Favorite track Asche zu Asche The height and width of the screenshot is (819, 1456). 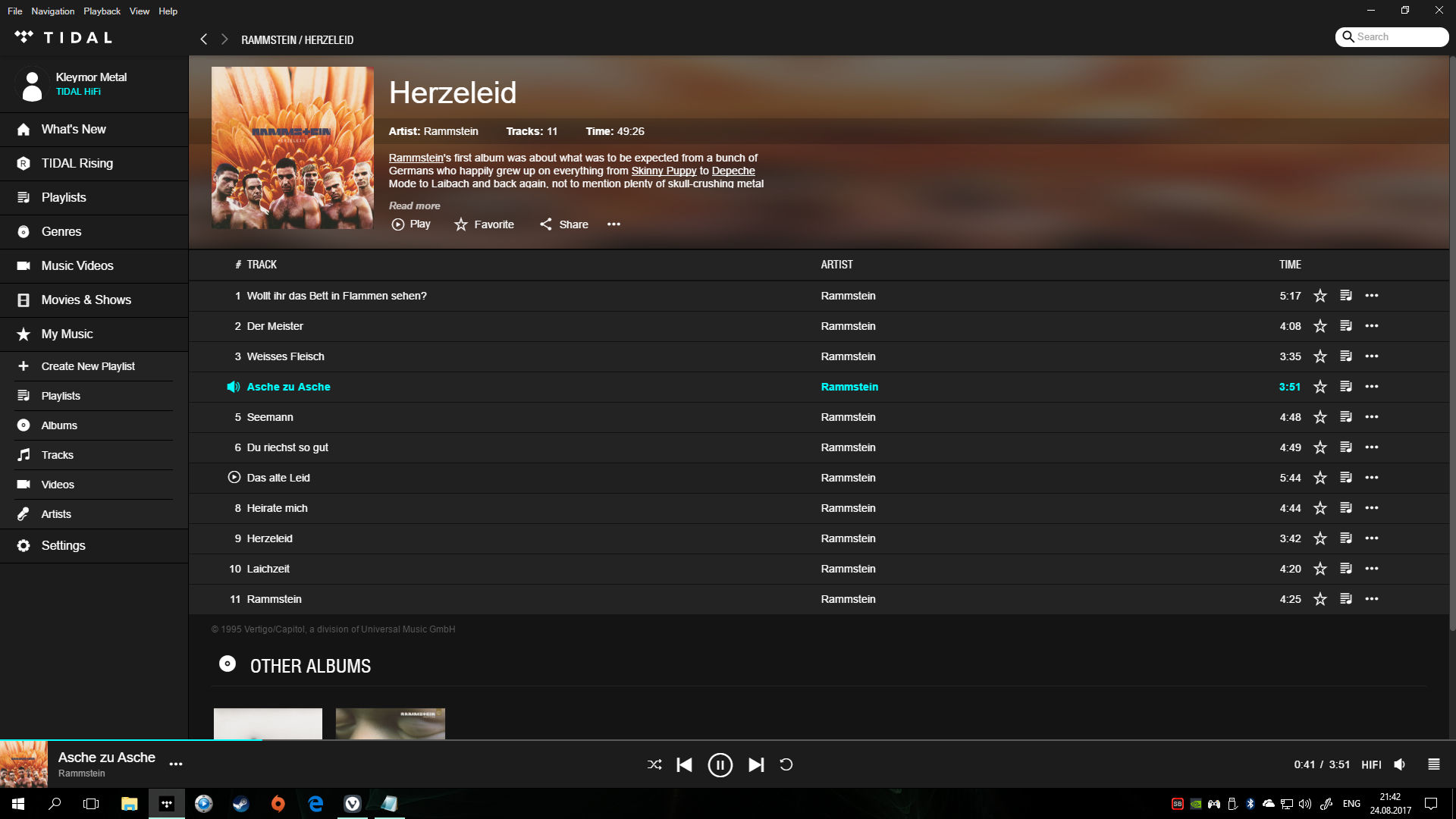click(x=1320, y=387)
